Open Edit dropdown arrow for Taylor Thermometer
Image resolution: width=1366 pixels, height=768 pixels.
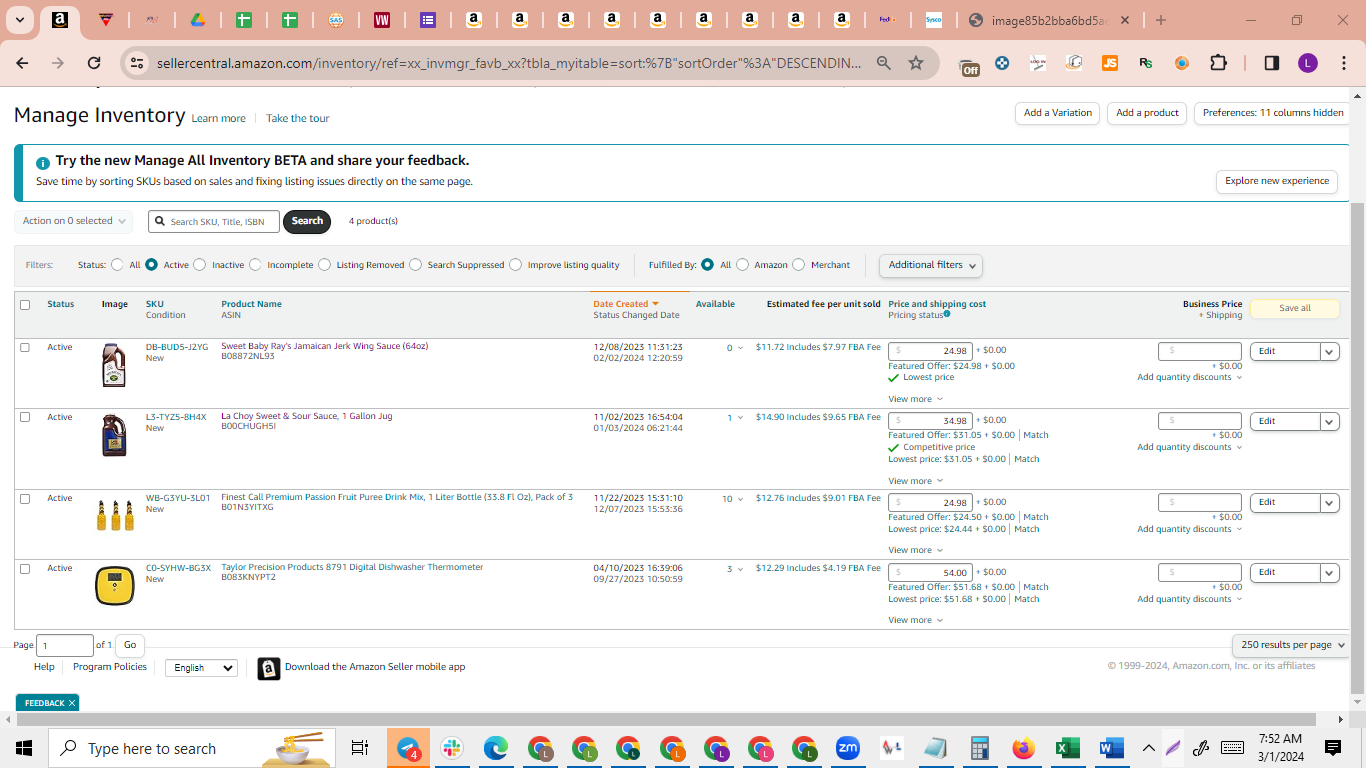(1329, 573)
